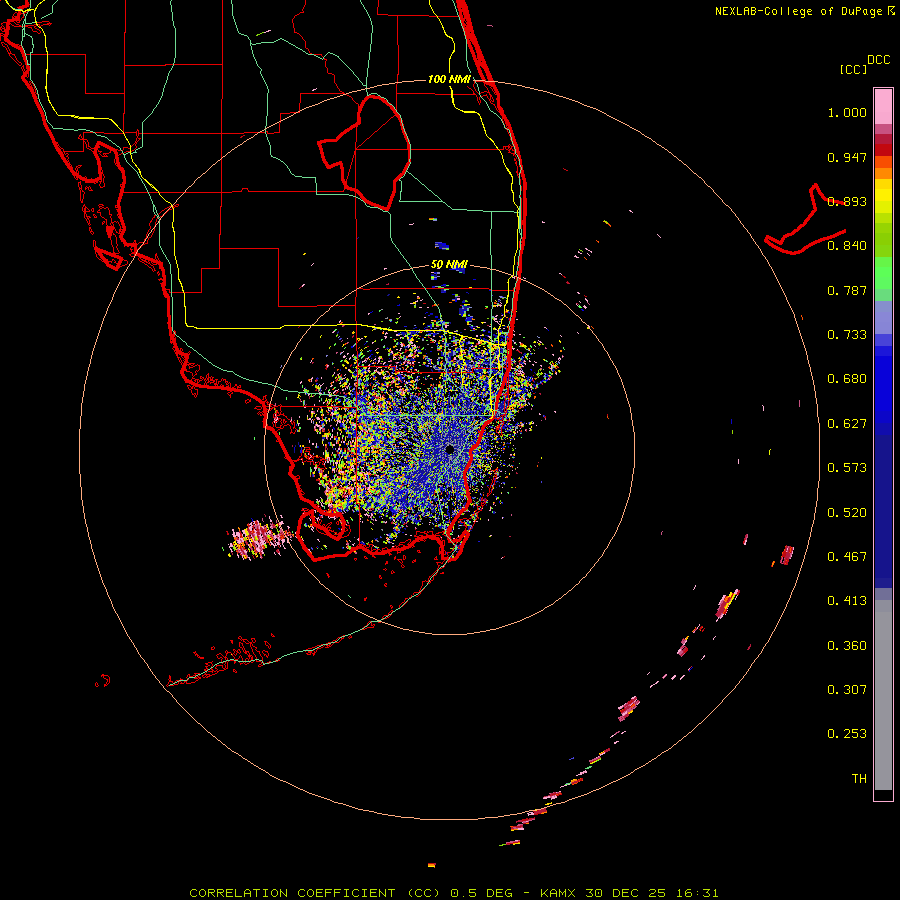This screenshot has width=900, height=900.
Task: Select the 0.360 scale value
Action: click(x=847, y=646)
